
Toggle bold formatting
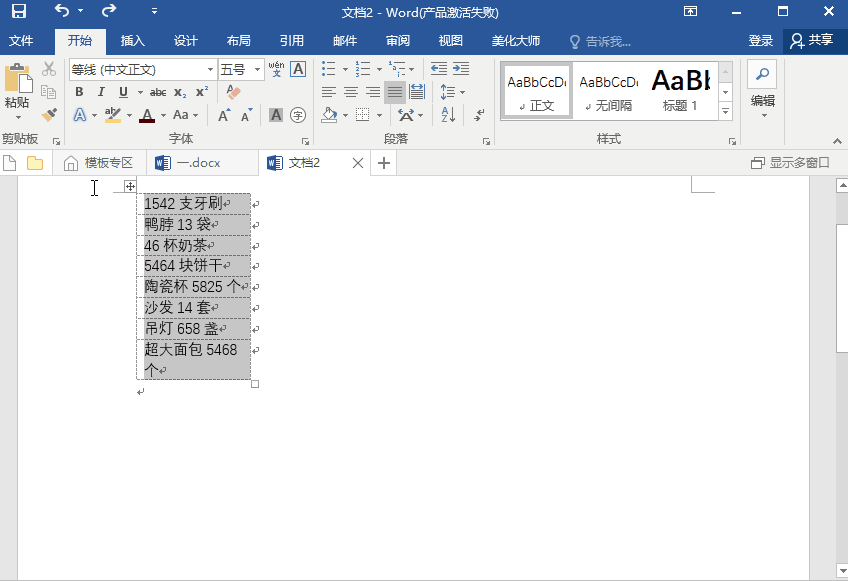79,92
